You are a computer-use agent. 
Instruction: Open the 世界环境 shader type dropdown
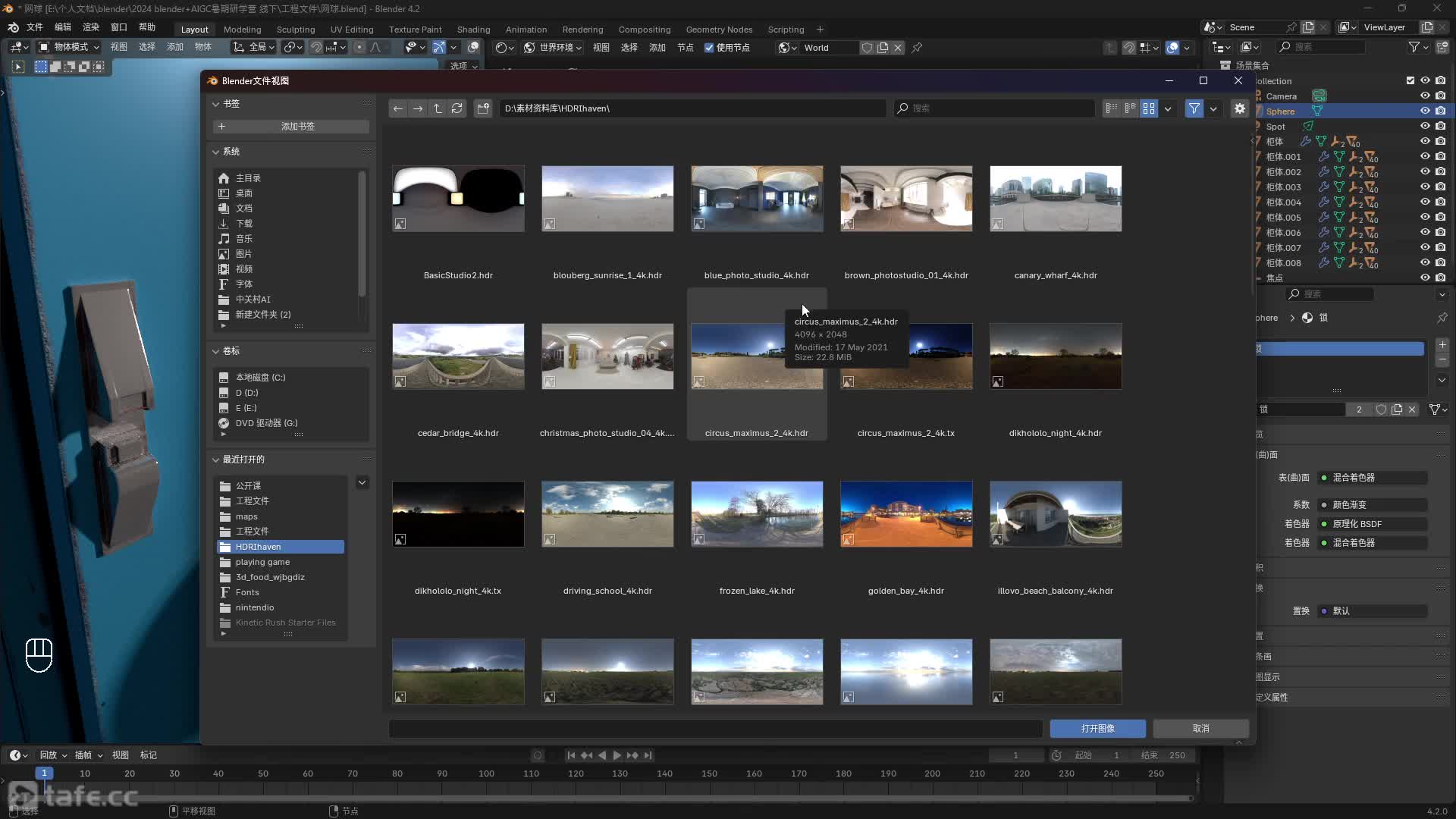point(553,48)
